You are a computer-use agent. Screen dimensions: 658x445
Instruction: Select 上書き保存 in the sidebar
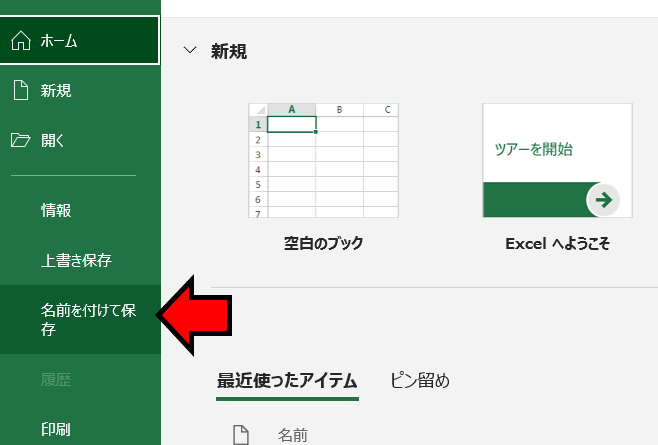click(76, 261)
